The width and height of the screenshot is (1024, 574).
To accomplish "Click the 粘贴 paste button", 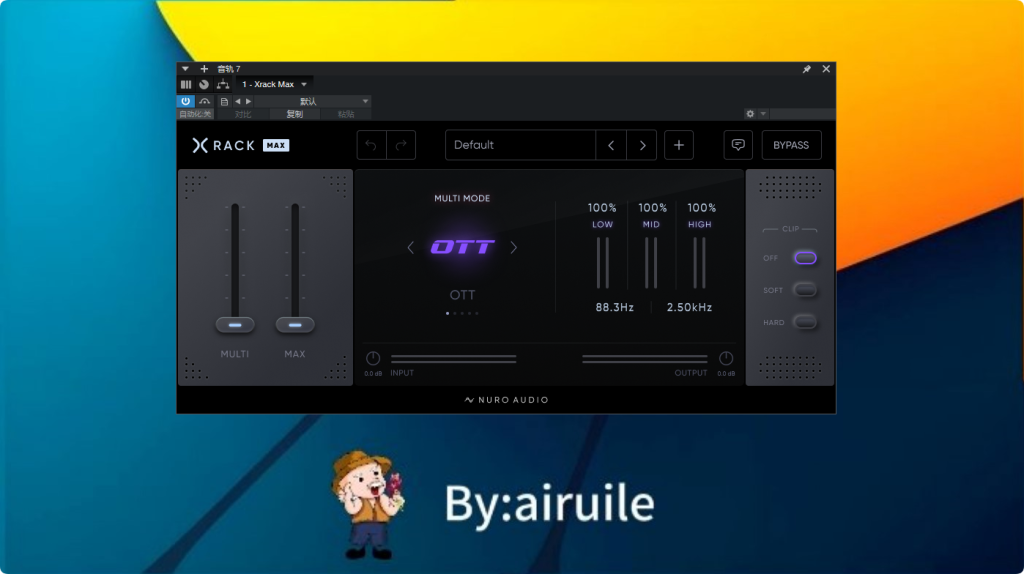I will (x=345, y=114).
